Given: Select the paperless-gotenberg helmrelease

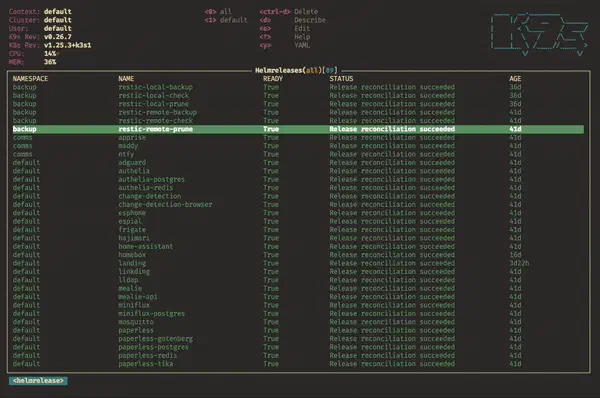Looking at the screenshot, I should (298, 339).
